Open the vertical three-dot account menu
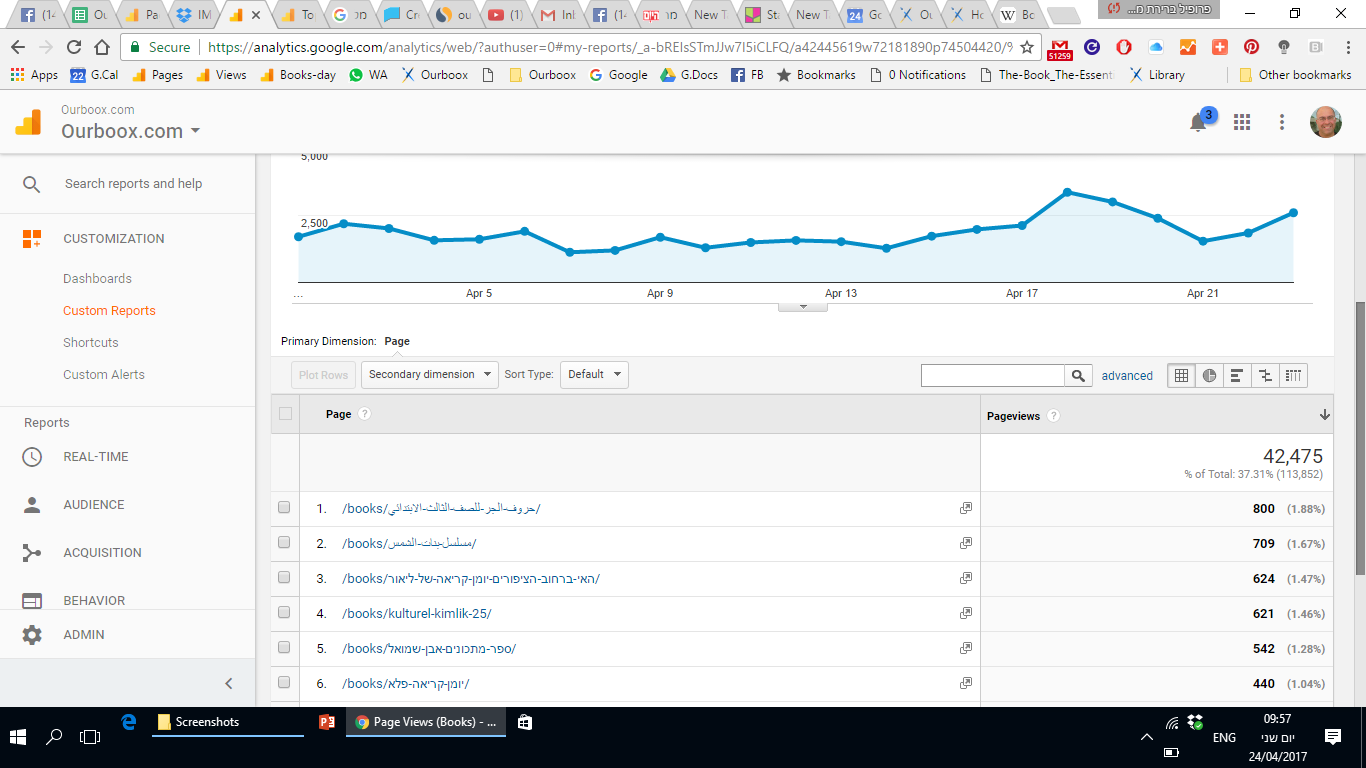The width and height of the screenshot is (1366, 768). (x=1282, y=122)
